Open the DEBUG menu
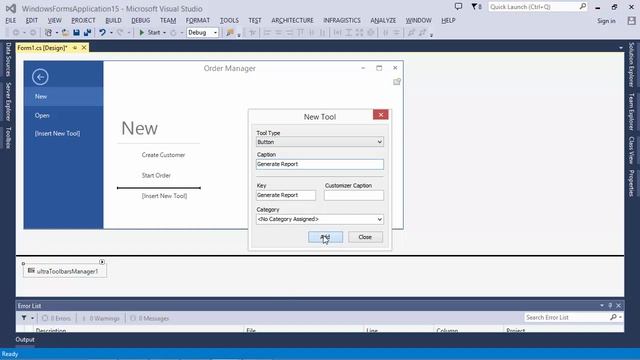 point(140,20)
